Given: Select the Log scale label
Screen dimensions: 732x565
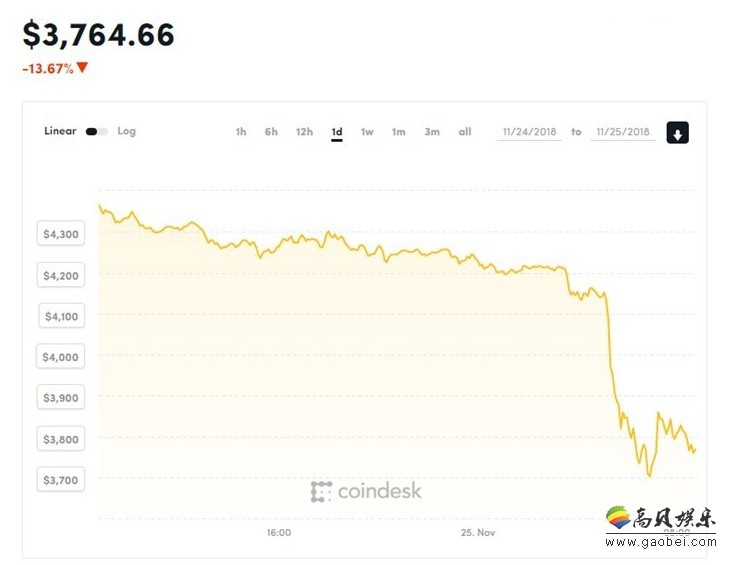Looking at the screenshot, I should click(127, 131).
